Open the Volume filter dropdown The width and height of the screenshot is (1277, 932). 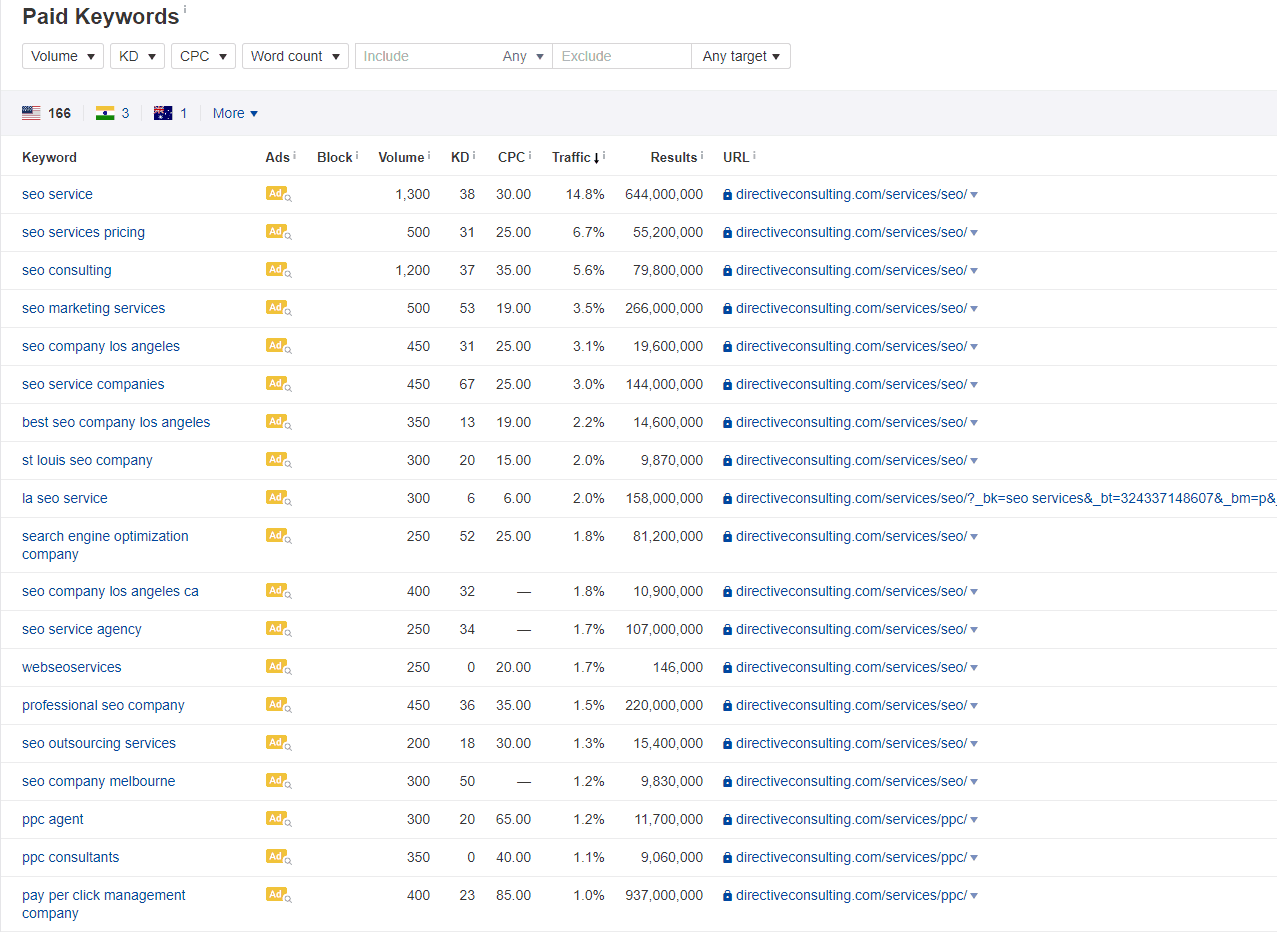pyautogui.click(x=62, y=56)
